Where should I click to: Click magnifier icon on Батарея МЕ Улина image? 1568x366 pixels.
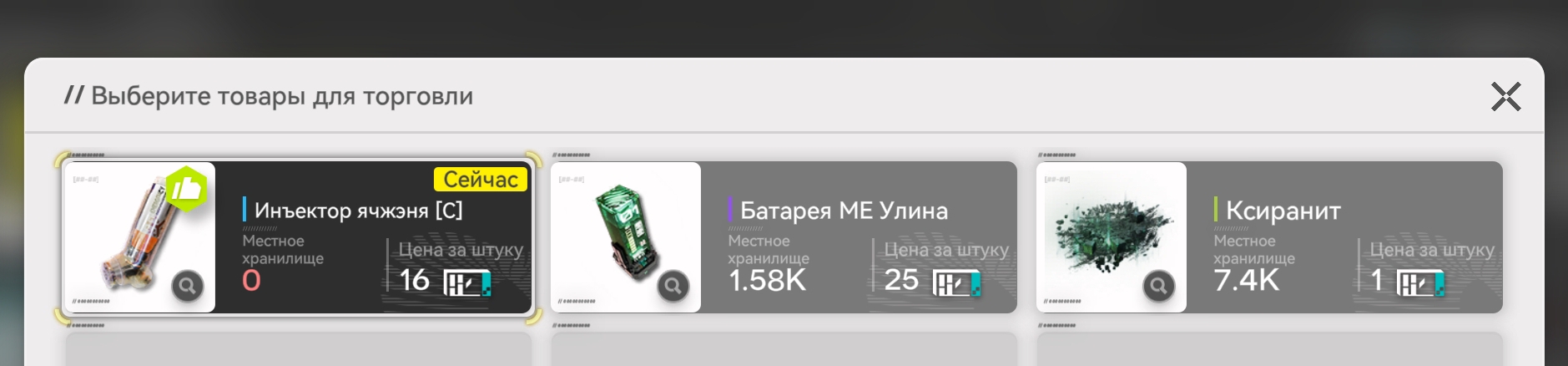click(673, 287)
